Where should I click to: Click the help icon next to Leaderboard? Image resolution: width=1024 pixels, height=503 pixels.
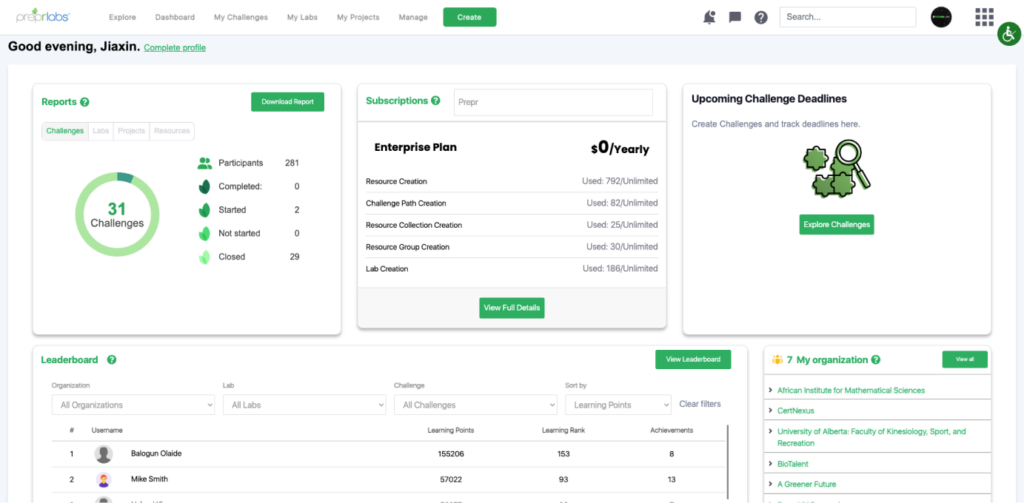point(112,360)
